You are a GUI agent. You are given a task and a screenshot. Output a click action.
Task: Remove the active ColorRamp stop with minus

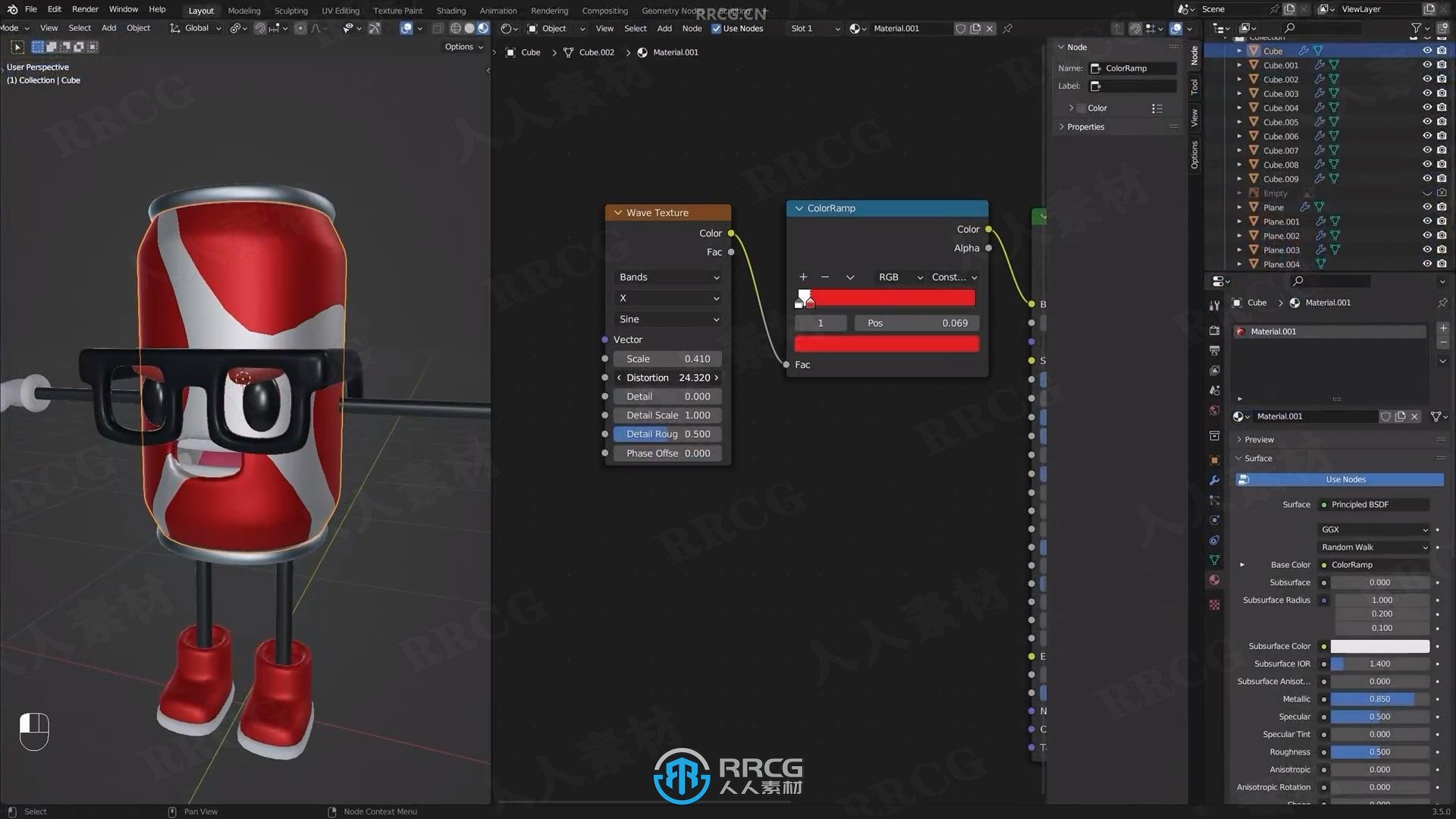tap(825, 277)
